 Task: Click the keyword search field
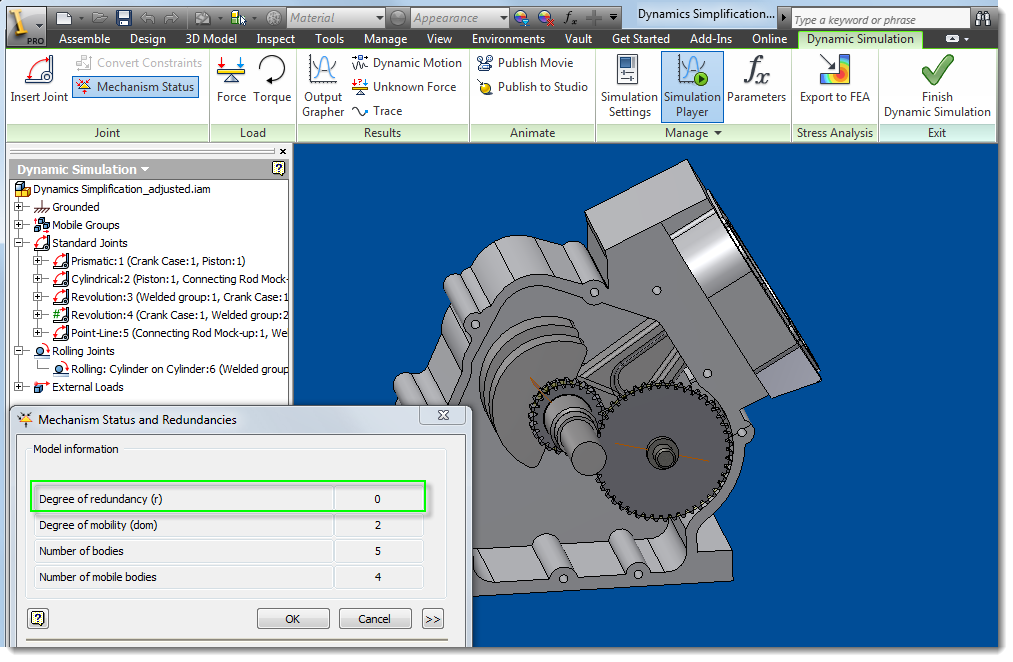tap(880, 19)
